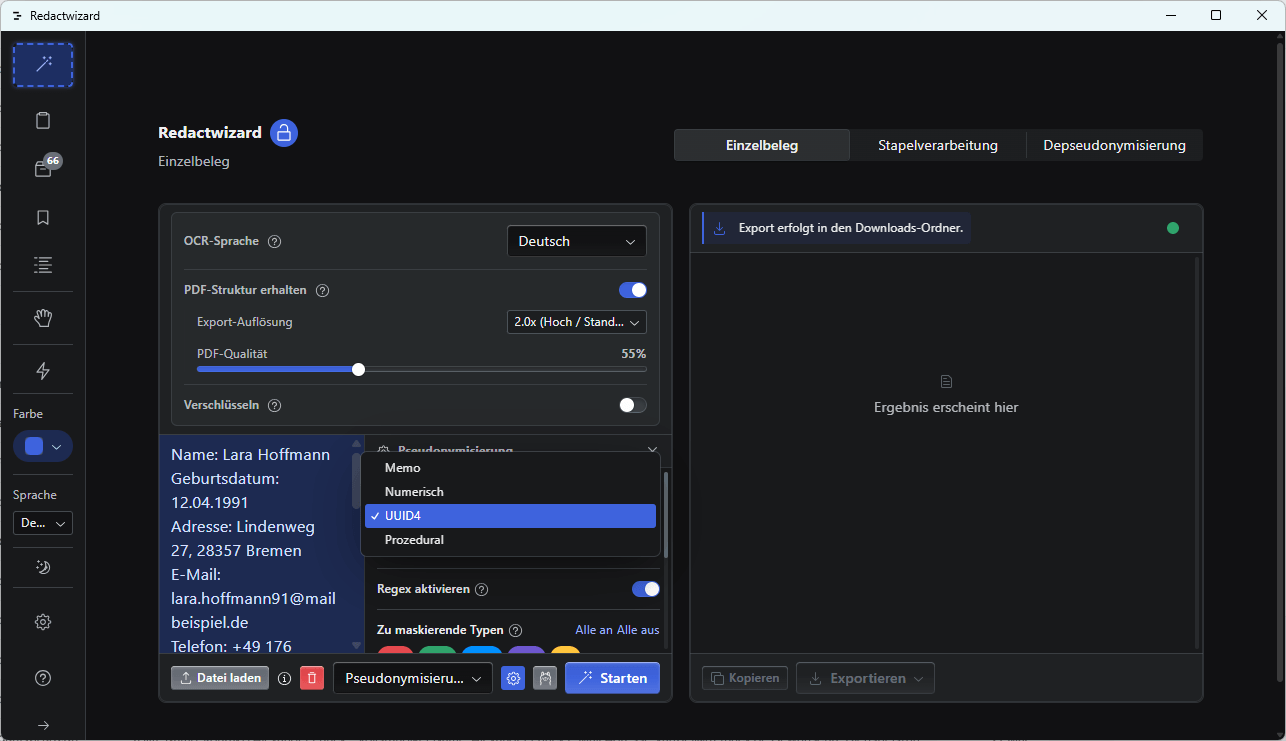
Task: Click the Starten button
Action: pyautogui.click(x=612, y=678)
